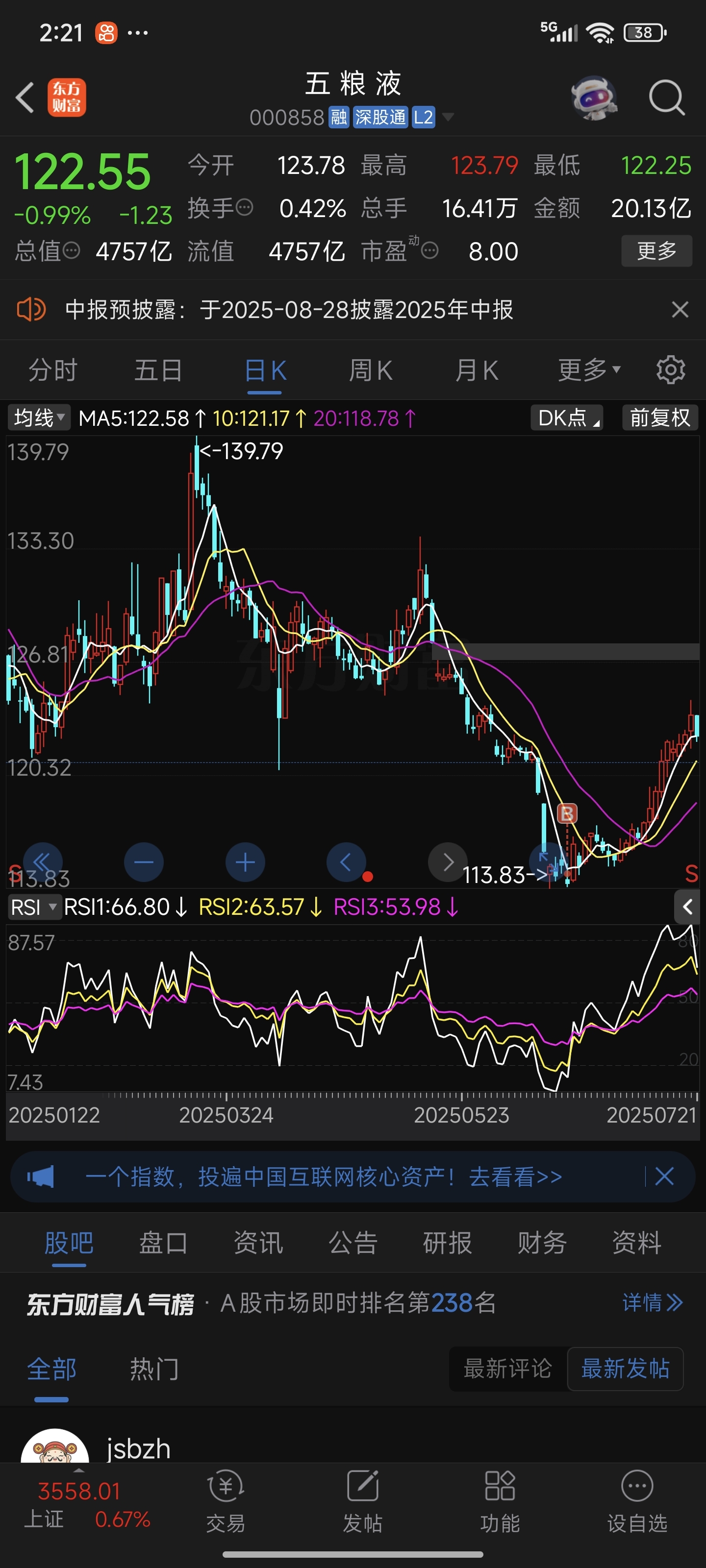Open 交易 trading icon

(226, 1502)
